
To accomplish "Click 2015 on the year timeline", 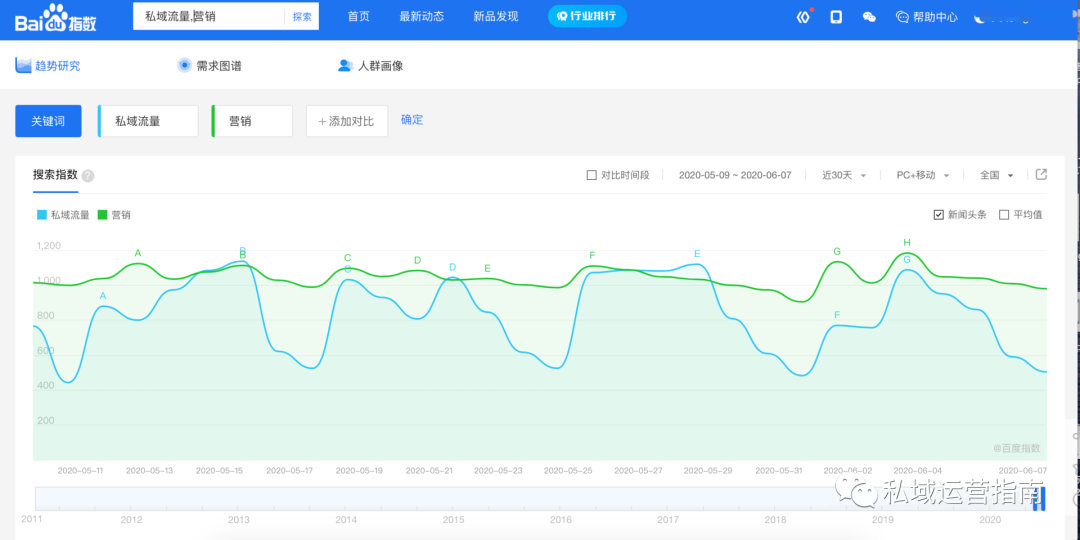I will point(453,519).
